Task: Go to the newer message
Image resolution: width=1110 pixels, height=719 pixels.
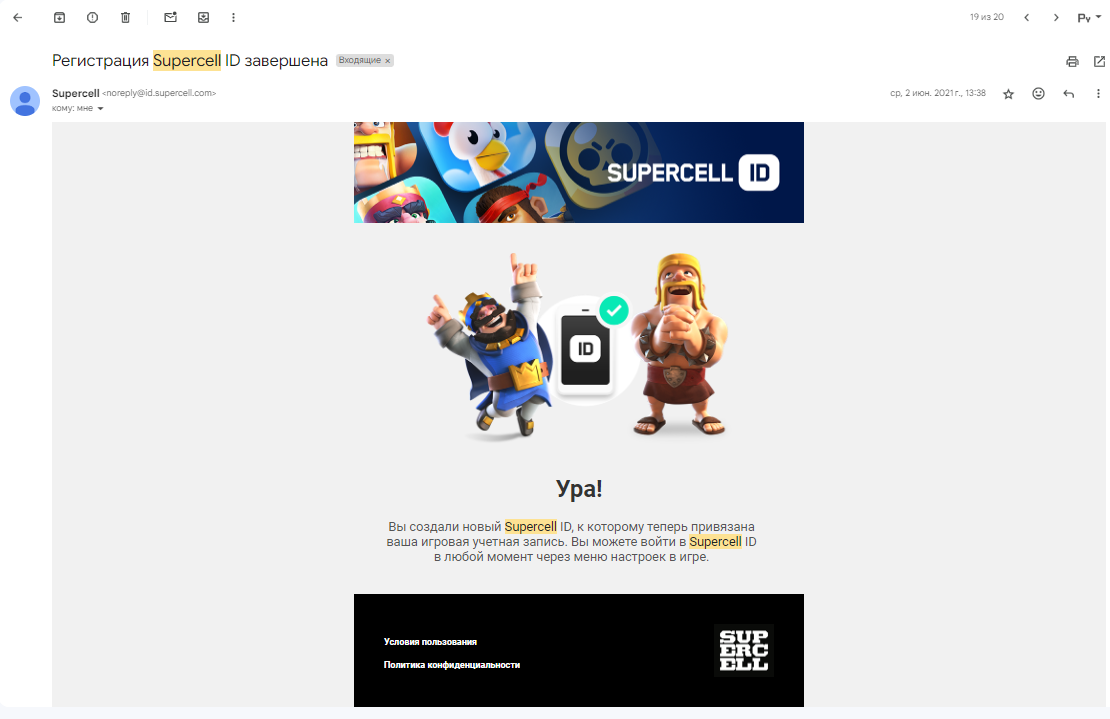Action: click(1026, 18)
